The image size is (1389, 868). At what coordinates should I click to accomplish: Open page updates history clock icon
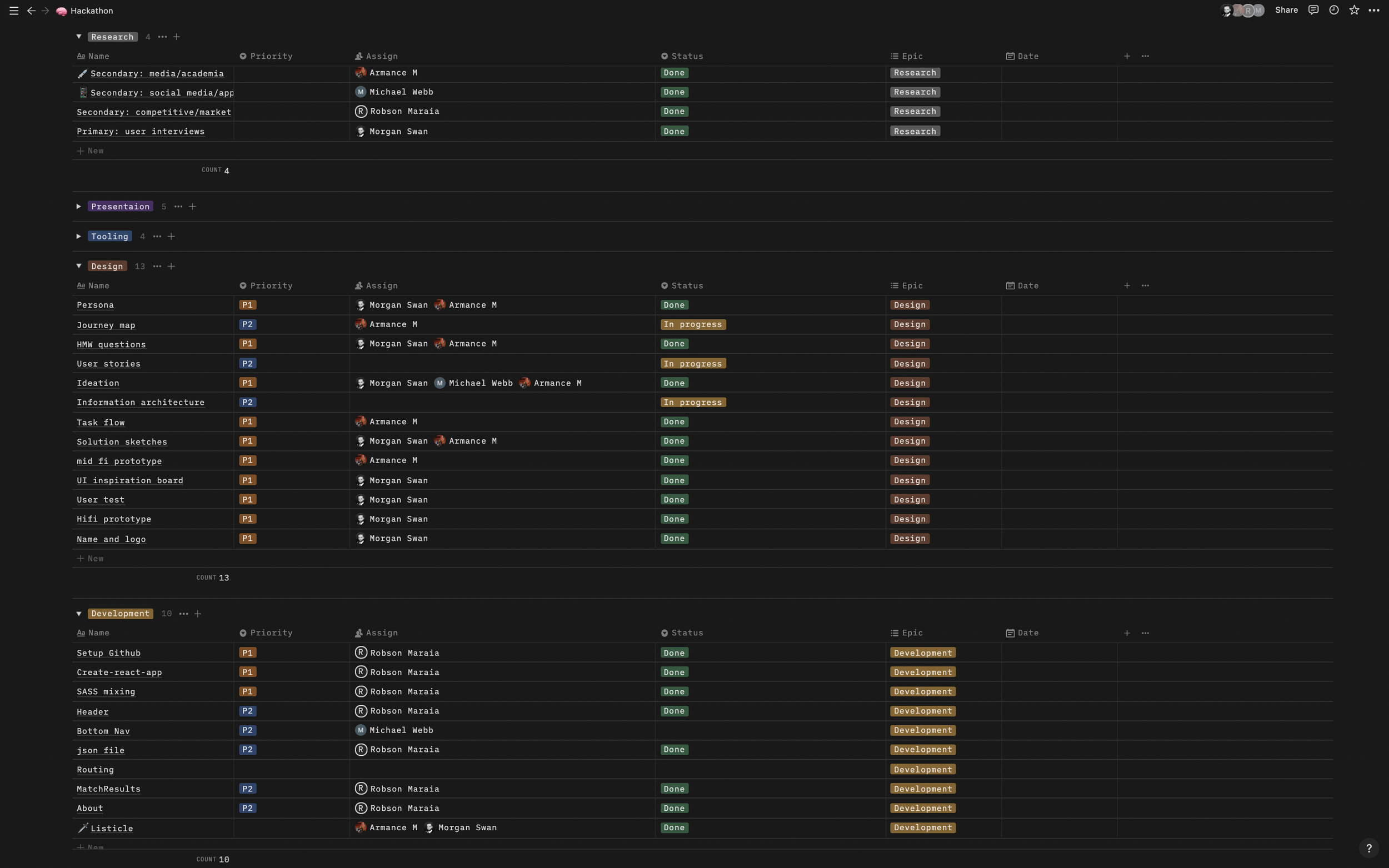[1334, 11]
